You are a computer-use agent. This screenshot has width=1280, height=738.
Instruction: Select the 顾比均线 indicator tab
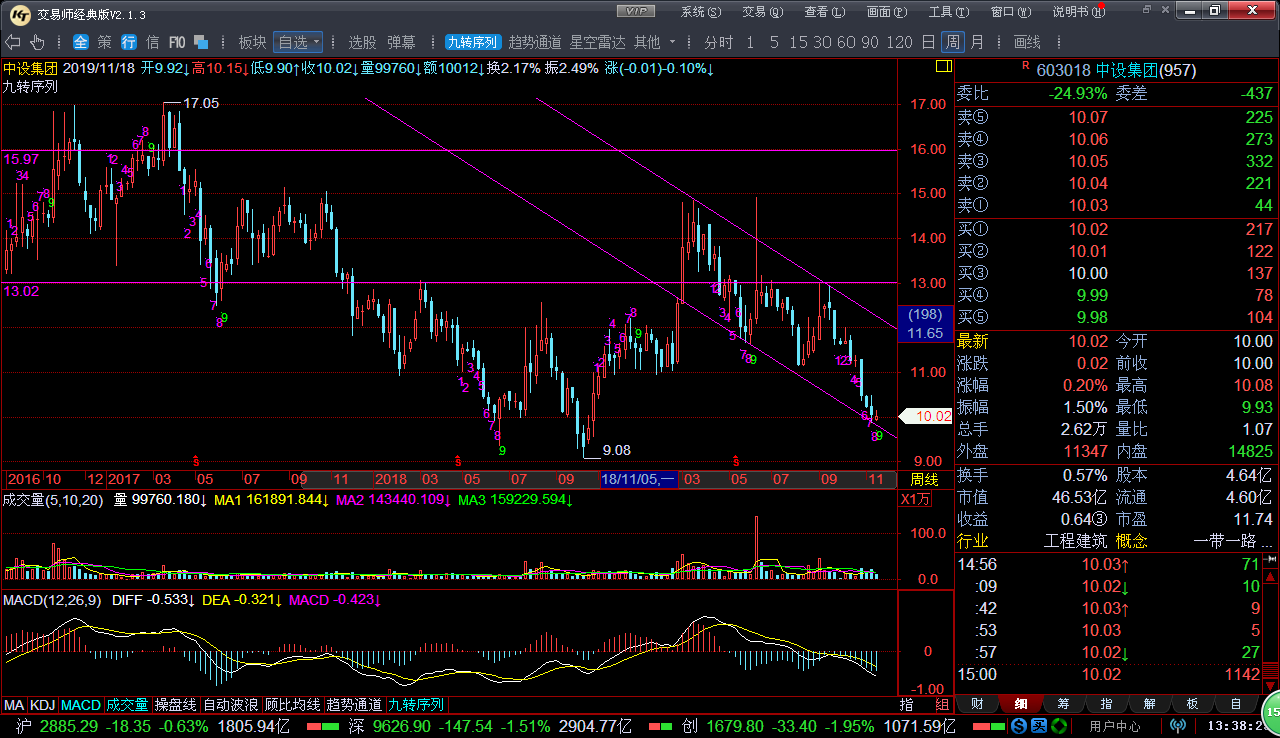pyautogui.click(x=293, y=705)
